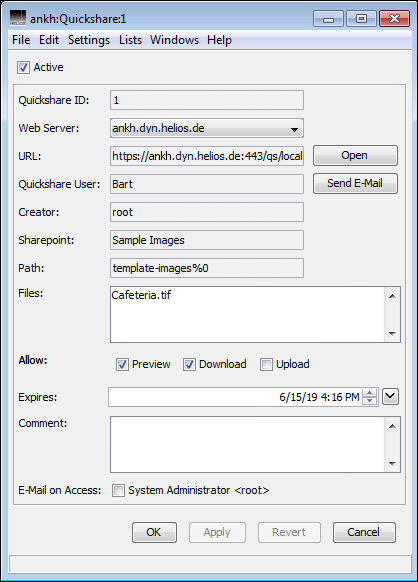Click the Quickshare ID field
Viewport: 418px width, 582px height.
pyautogui.click(x=207, y=100)
